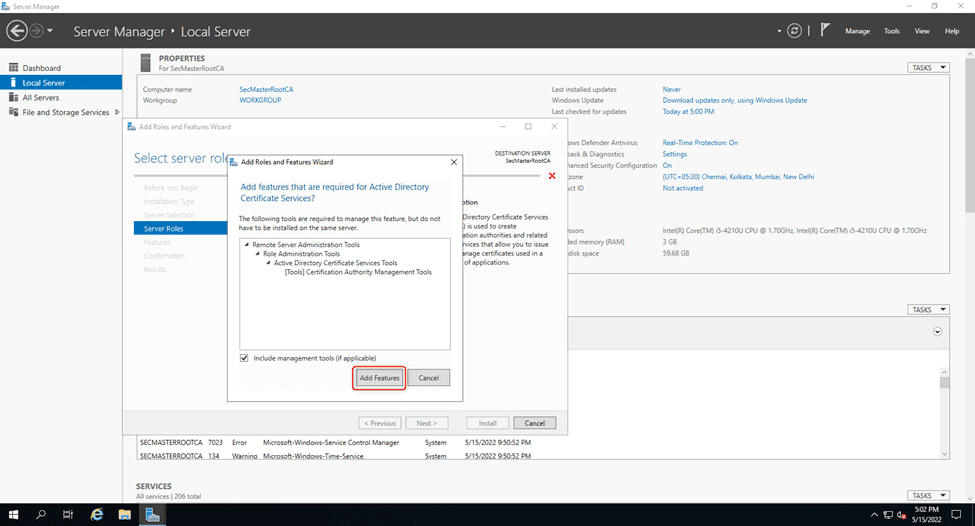This screenshot has width=975, height=526.
Task: Collapse Active Directory Certificate Services Tools node
Action: 269,263
